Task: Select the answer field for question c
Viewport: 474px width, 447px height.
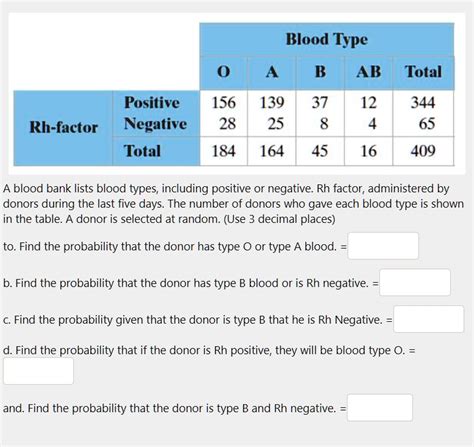Action: pos(429,319)
